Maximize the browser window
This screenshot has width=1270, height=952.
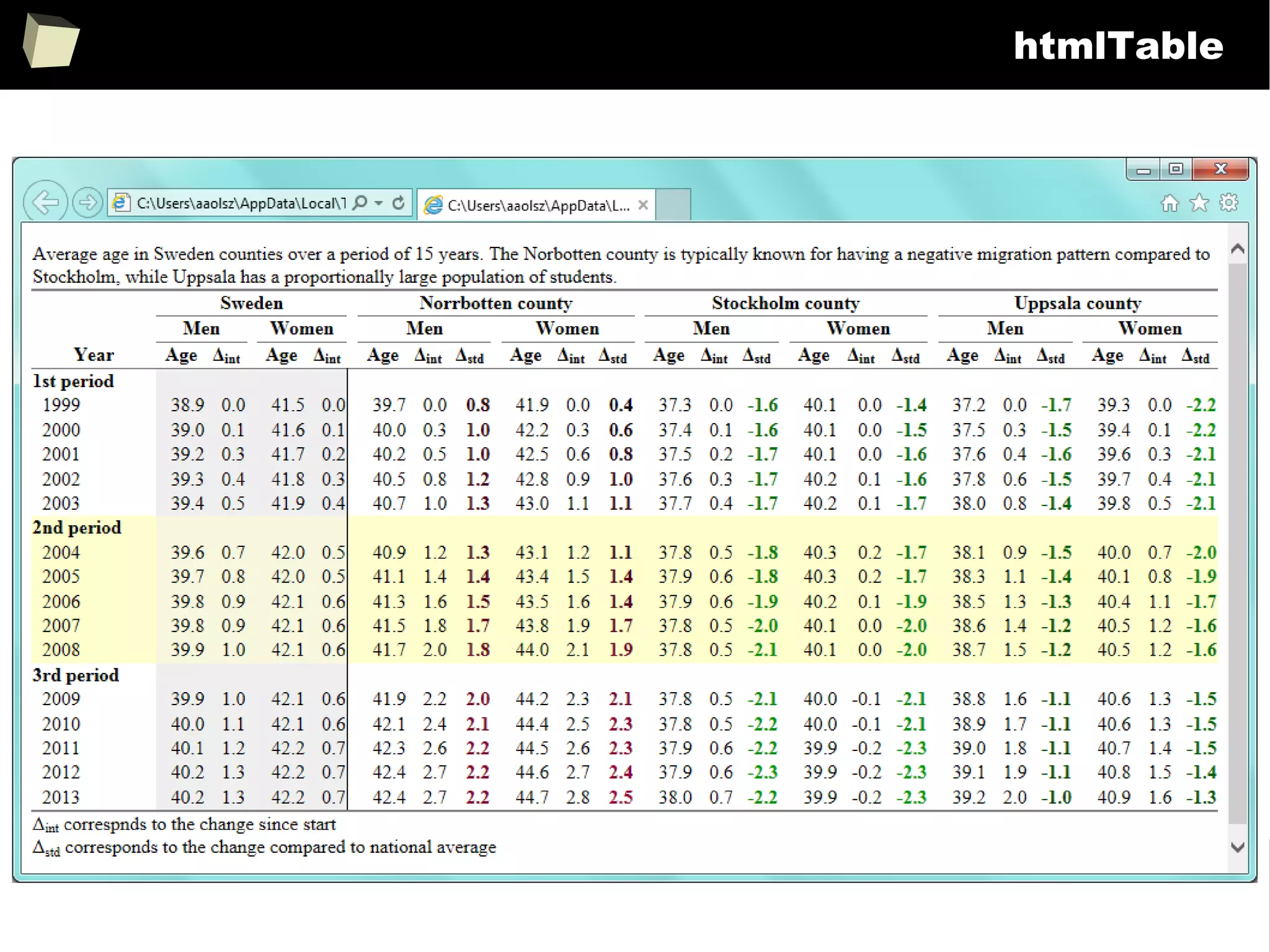pyautogui.click(x=1176, y=169)
